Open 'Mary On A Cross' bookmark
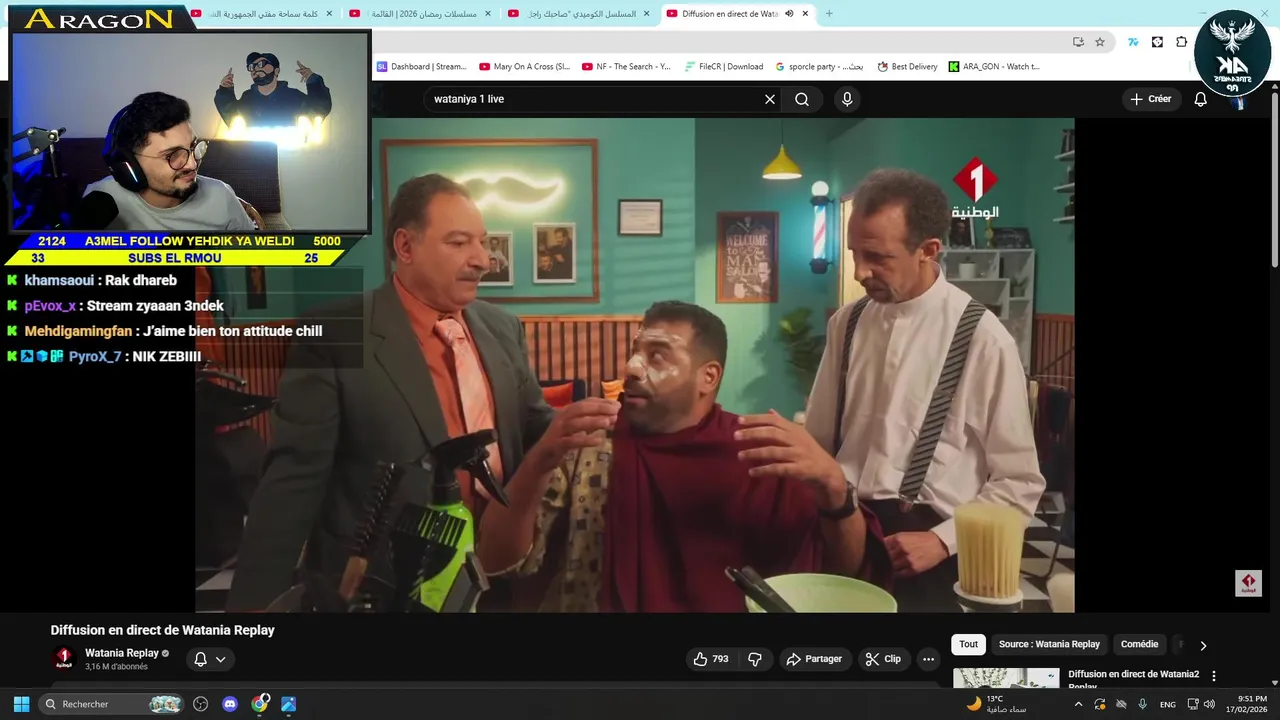Image resolution: width=1280 pixels, height=720 pixels. click(524, 67)
